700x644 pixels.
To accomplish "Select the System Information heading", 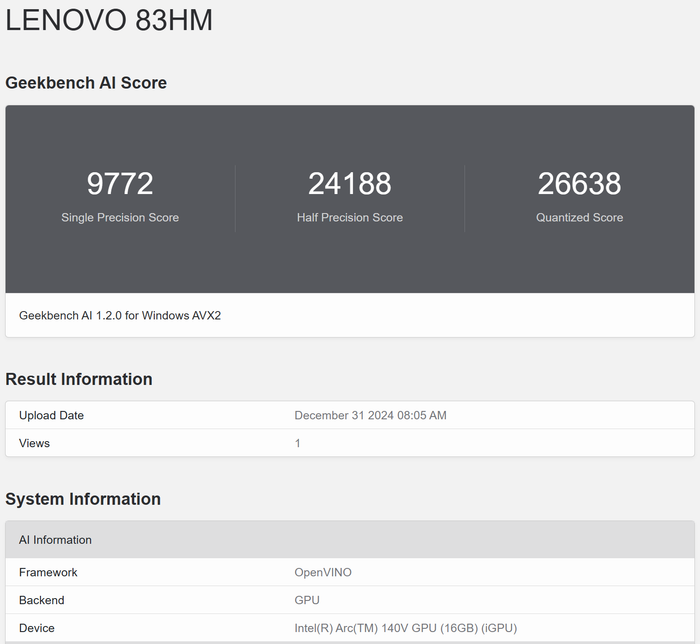I will (83, 499).
